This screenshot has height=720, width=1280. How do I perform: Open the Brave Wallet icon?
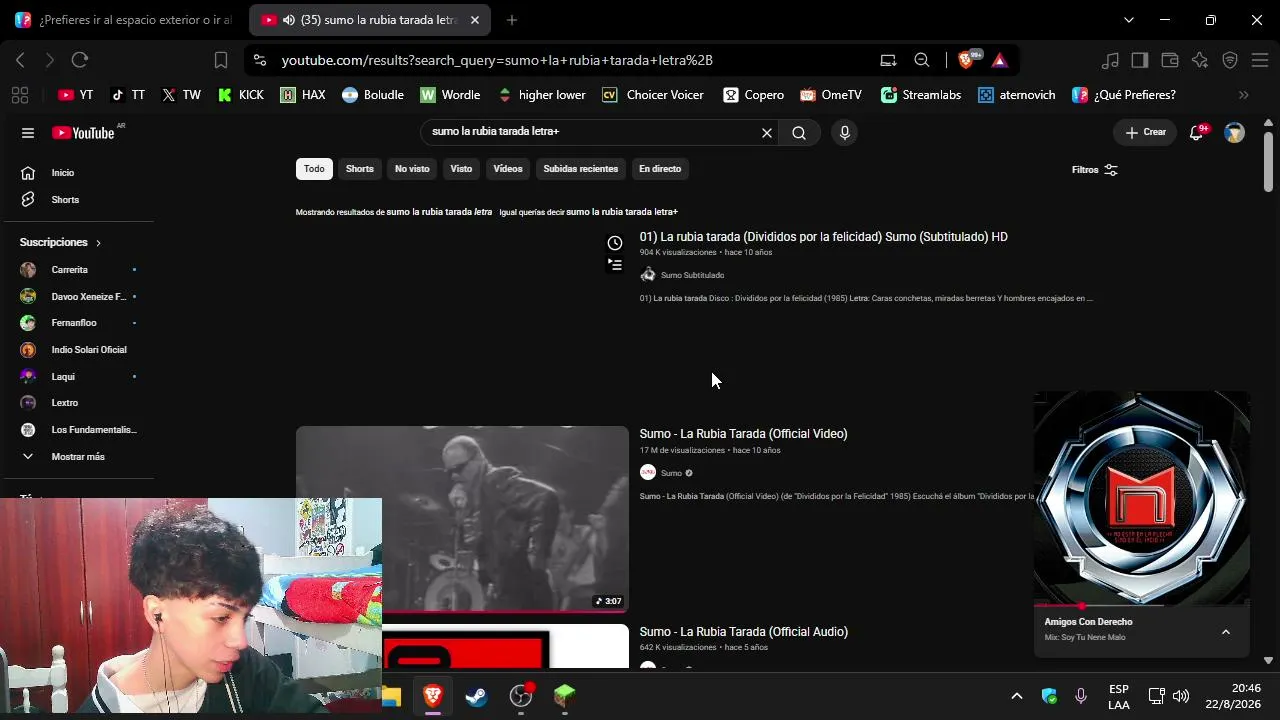click(x=1170, y=60)
